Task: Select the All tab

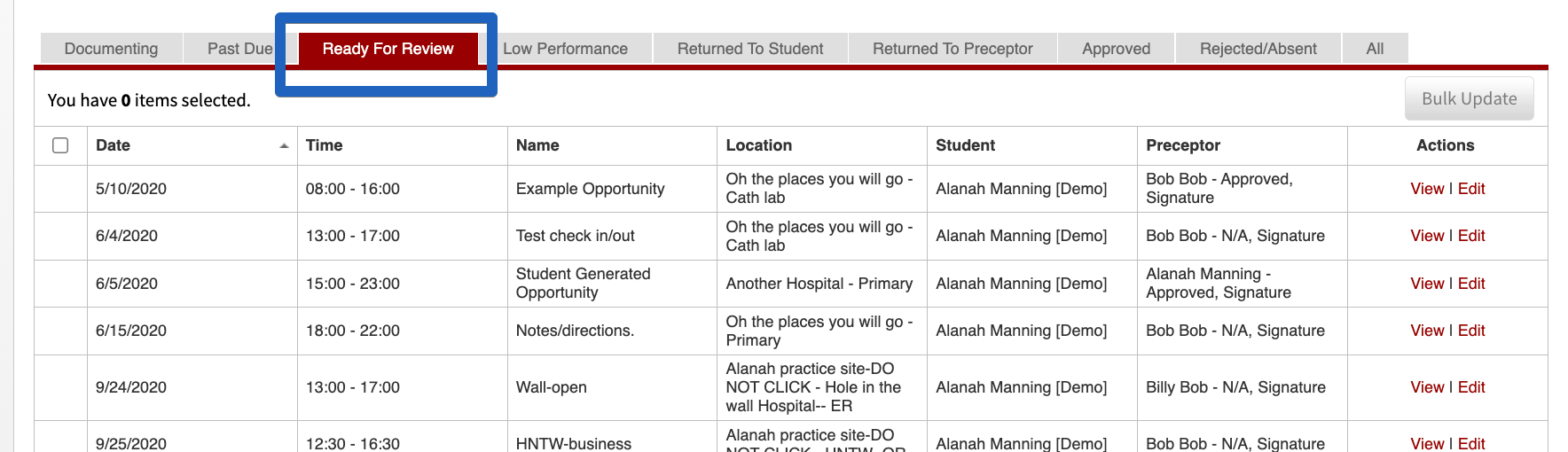Action: 1375,49
